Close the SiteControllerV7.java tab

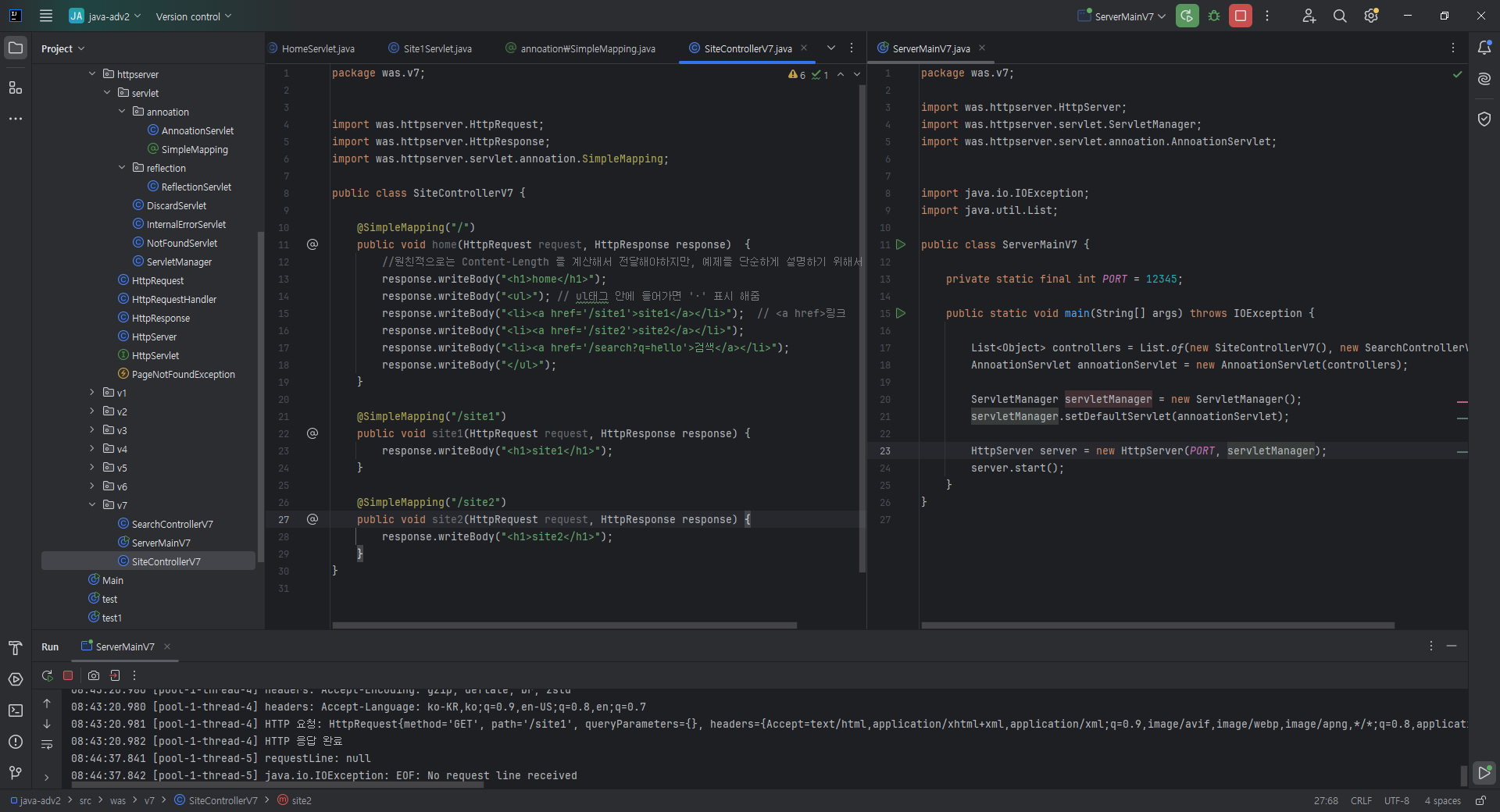804,48
